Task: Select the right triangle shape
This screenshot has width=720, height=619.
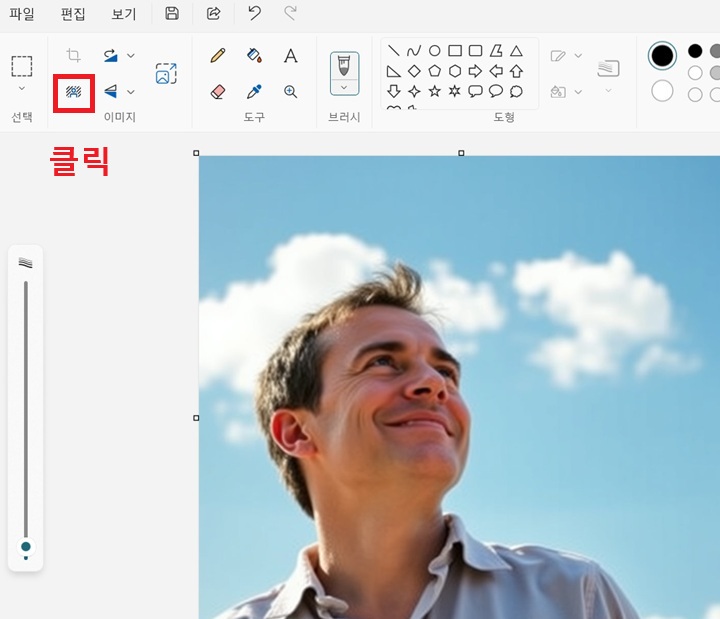Action: pos(394,71)
